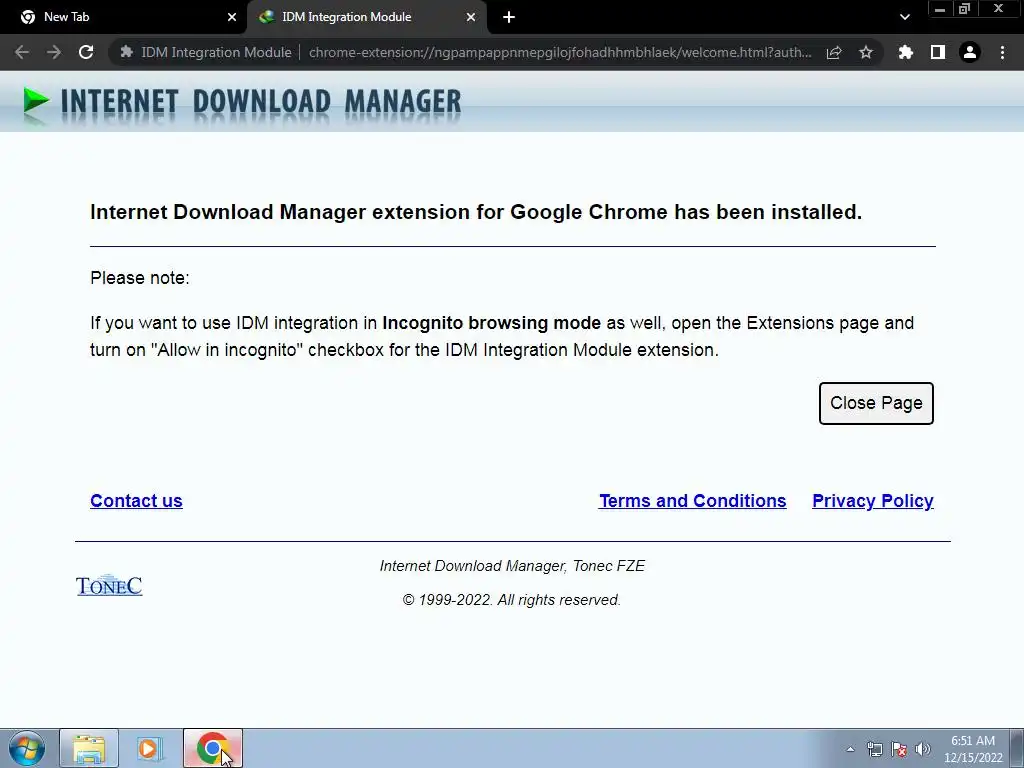Open Windows Explorer from the taskbar
The image size is (1024, 768).
tap(89, 748)
